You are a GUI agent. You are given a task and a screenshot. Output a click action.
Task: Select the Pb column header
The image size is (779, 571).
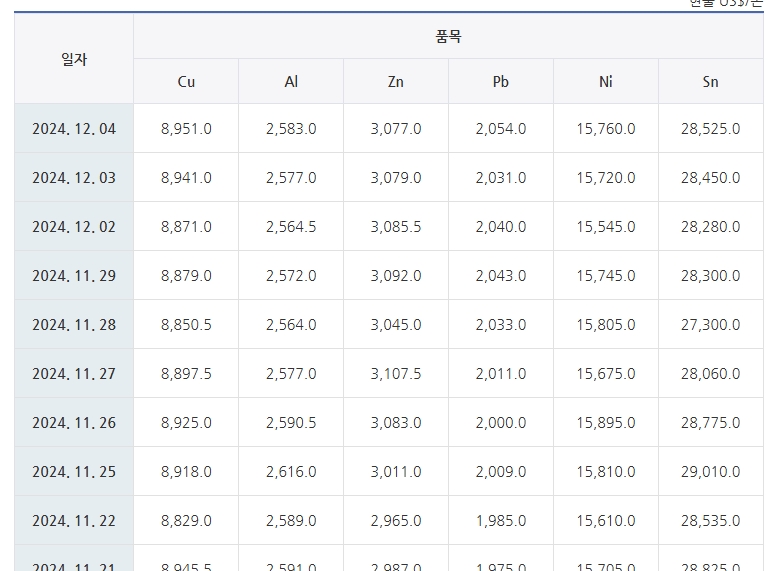pyautogui.click(x=501, y=82)
